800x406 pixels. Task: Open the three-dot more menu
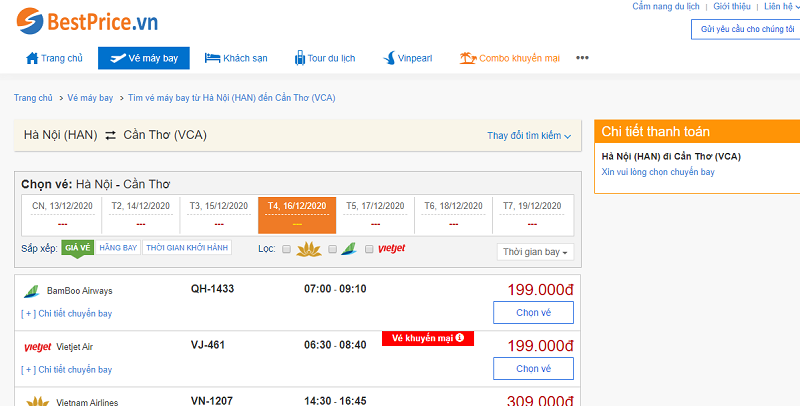[x=582, y=58]
